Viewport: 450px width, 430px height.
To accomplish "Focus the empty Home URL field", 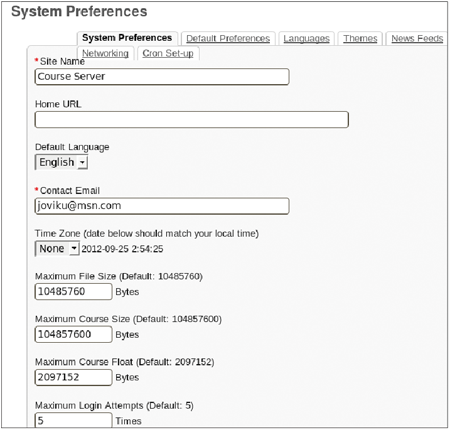I will (x=192, y=120).
